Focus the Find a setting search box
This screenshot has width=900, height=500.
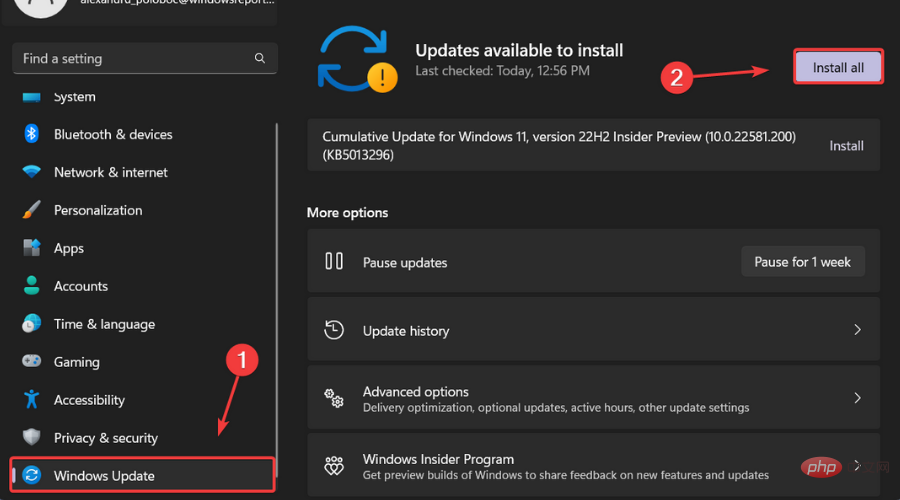click(x=130, y=59)
